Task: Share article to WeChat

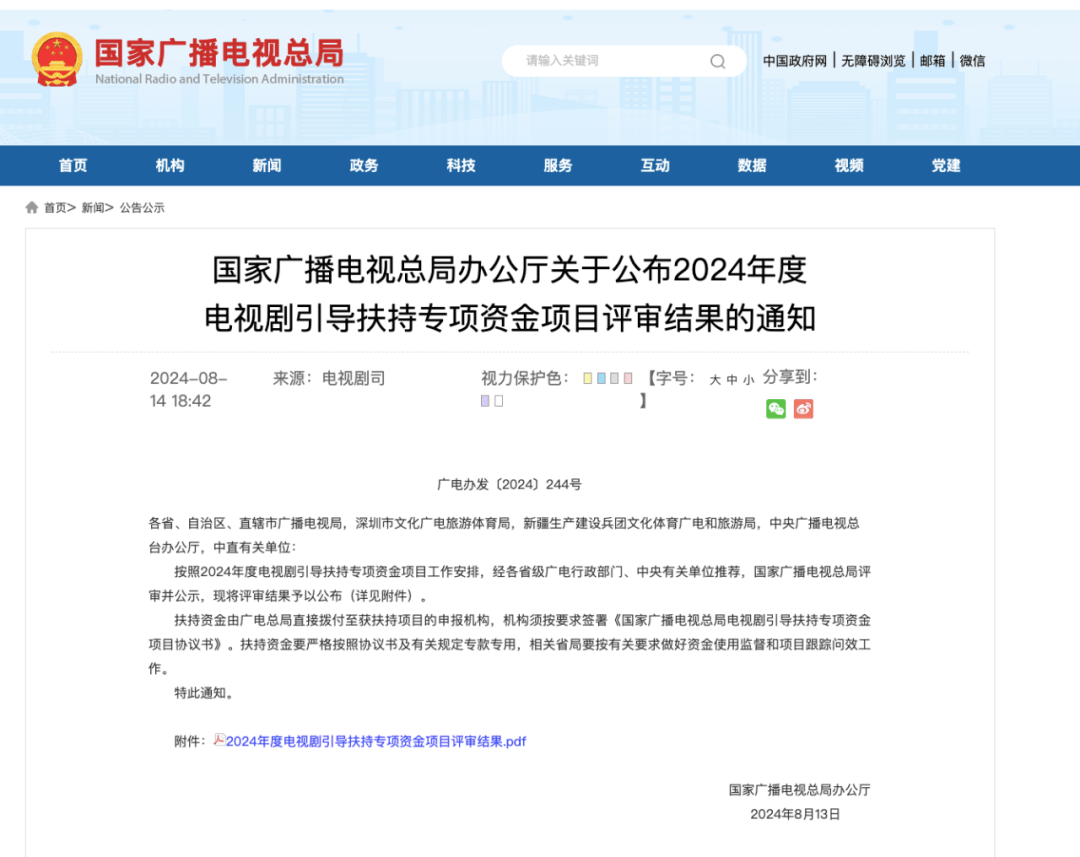Action: click(776, 408)
